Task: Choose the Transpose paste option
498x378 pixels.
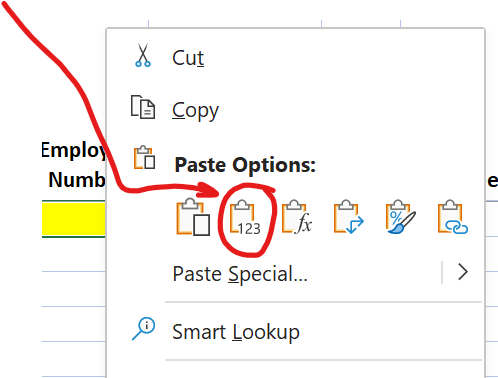Action: (349, 217)
